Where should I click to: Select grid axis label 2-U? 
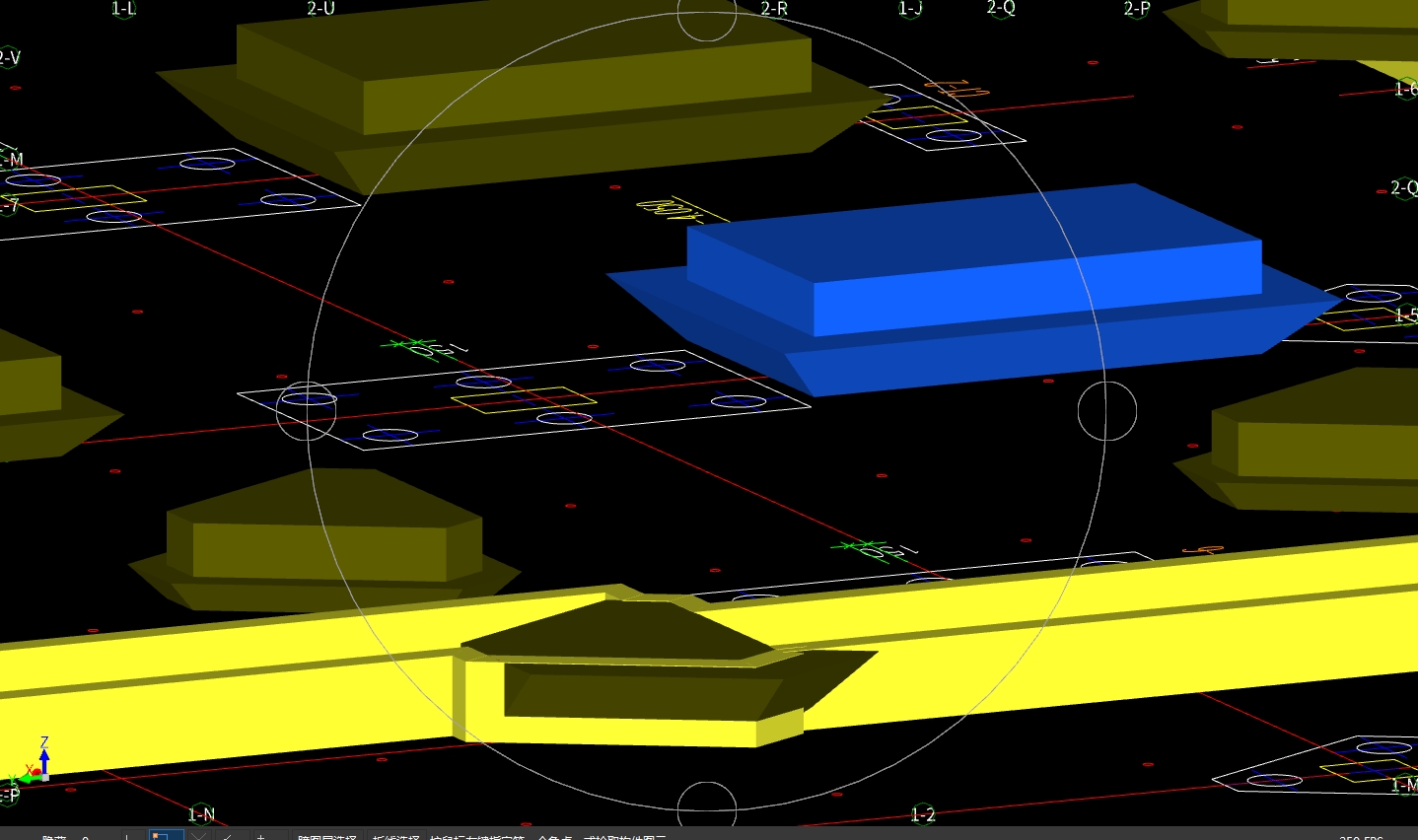point(320,8)
